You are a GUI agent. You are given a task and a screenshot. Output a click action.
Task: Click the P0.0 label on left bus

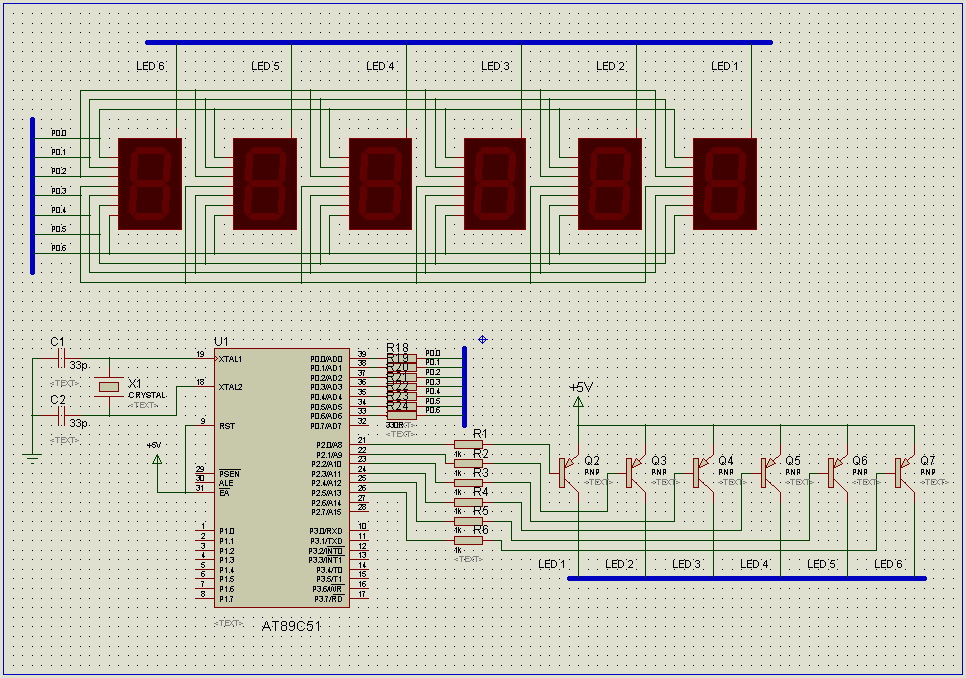click(x=59, y=133)
